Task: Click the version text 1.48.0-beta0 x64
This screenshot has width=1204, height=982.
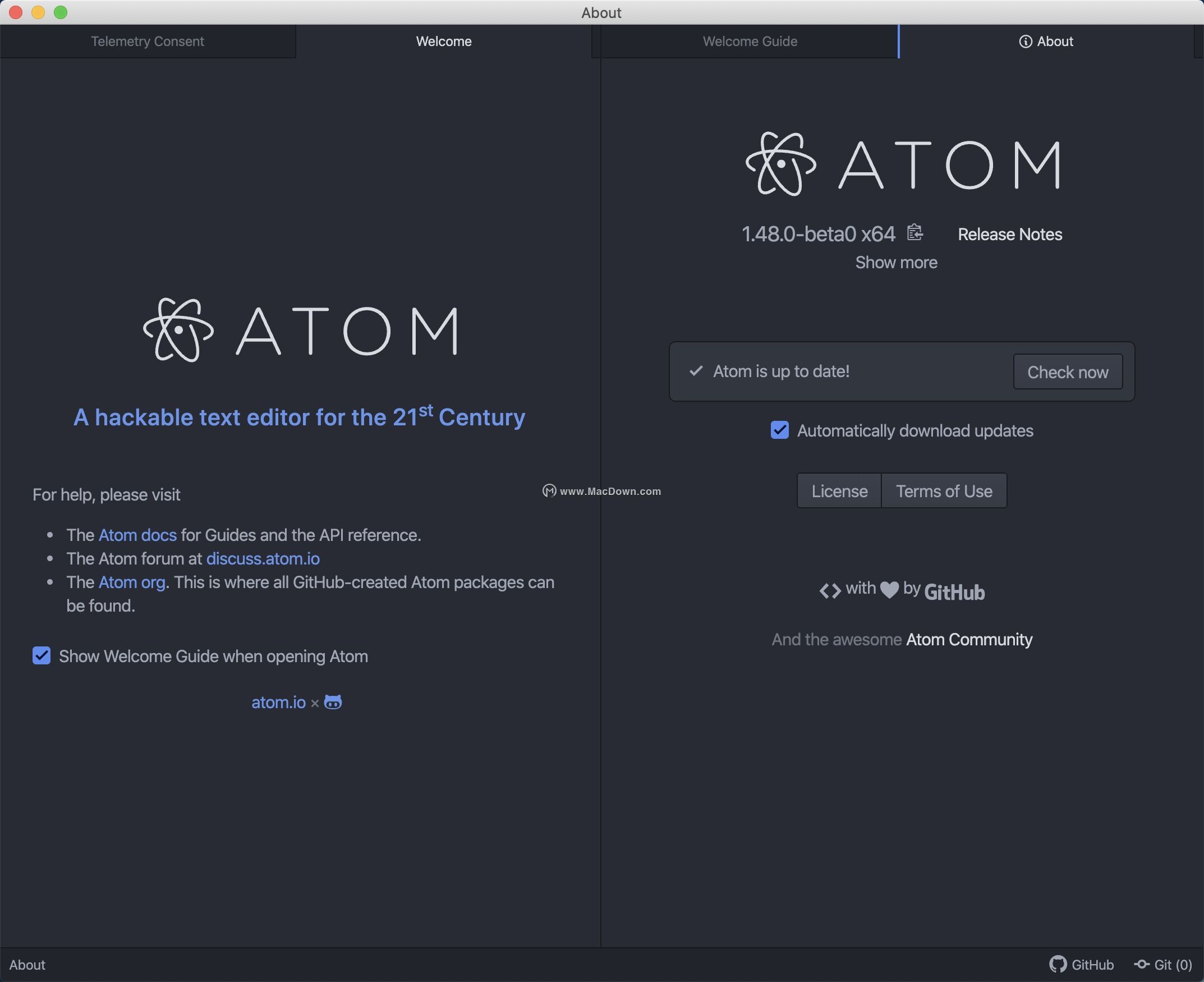Action: (x=819, y=233)
